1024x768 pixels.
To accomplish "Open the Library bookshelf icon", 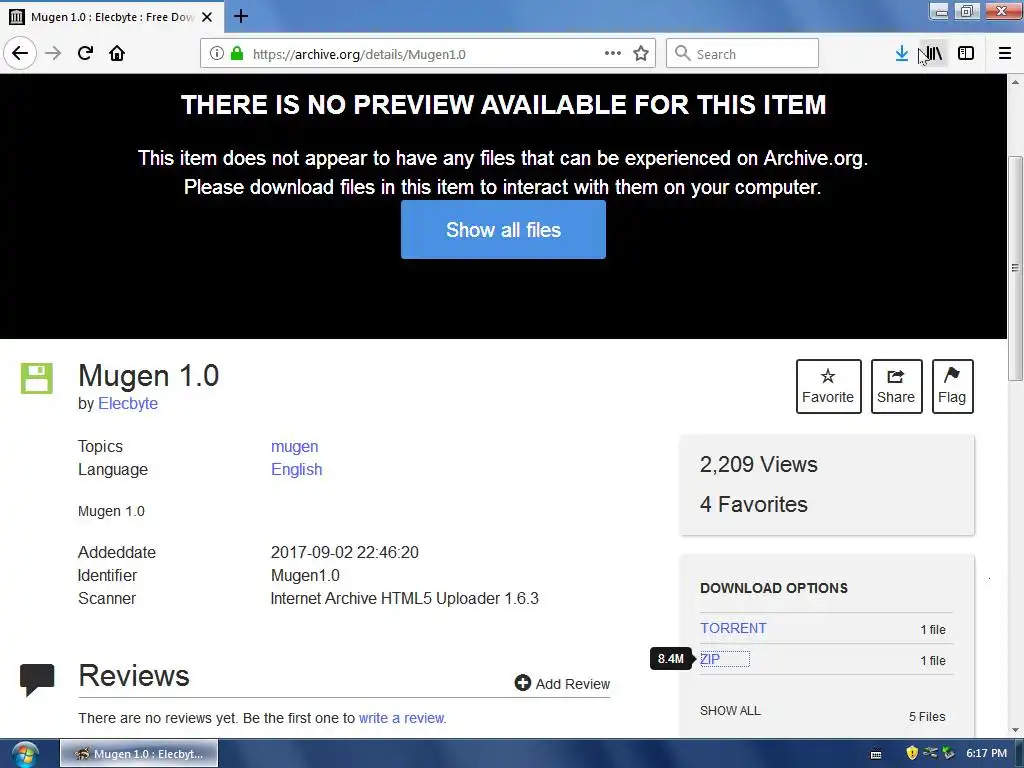I will (x=933, y=54).
